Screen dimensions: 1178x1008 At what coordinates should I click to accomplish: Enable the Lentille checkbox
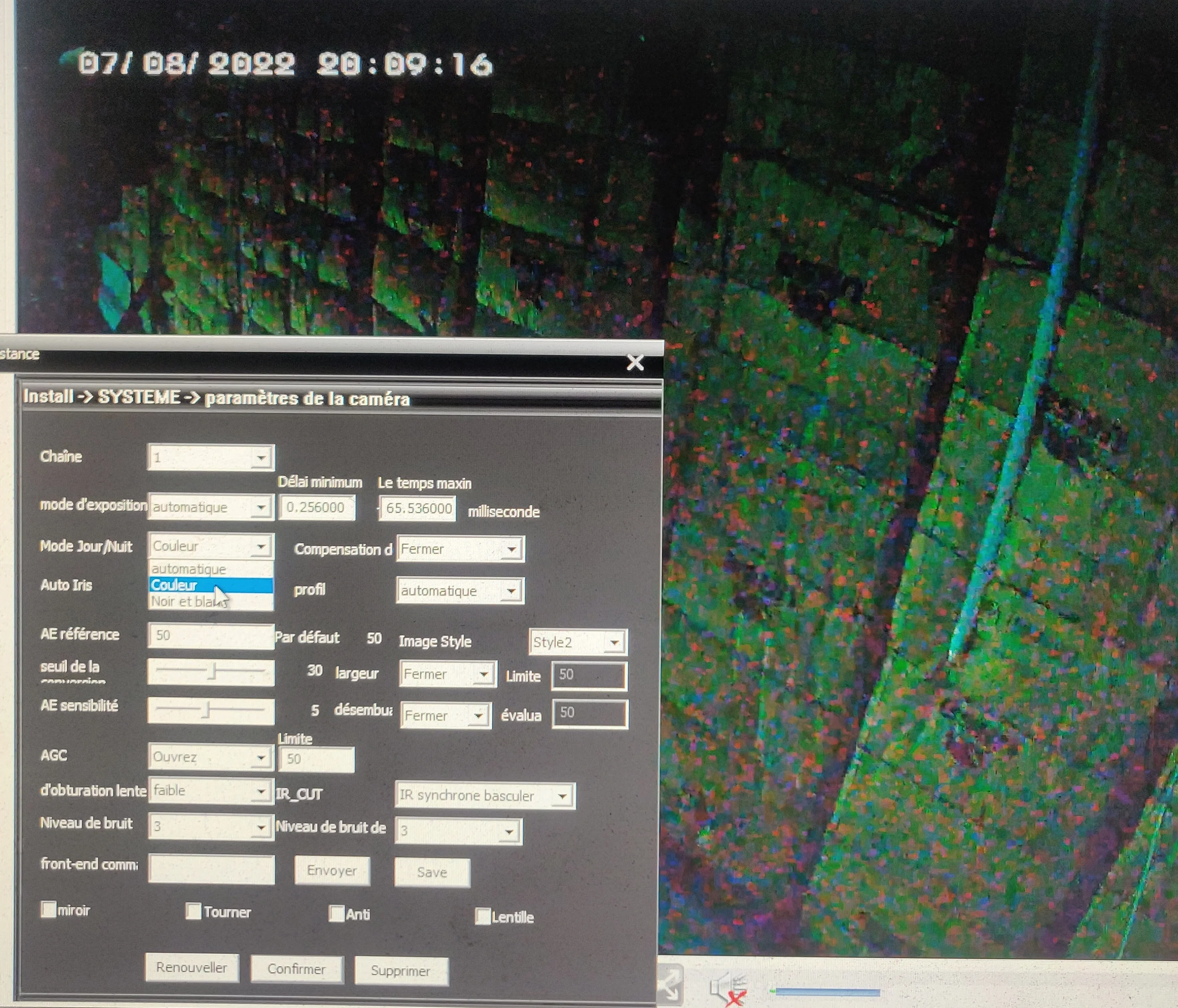[x=483, y=916]
